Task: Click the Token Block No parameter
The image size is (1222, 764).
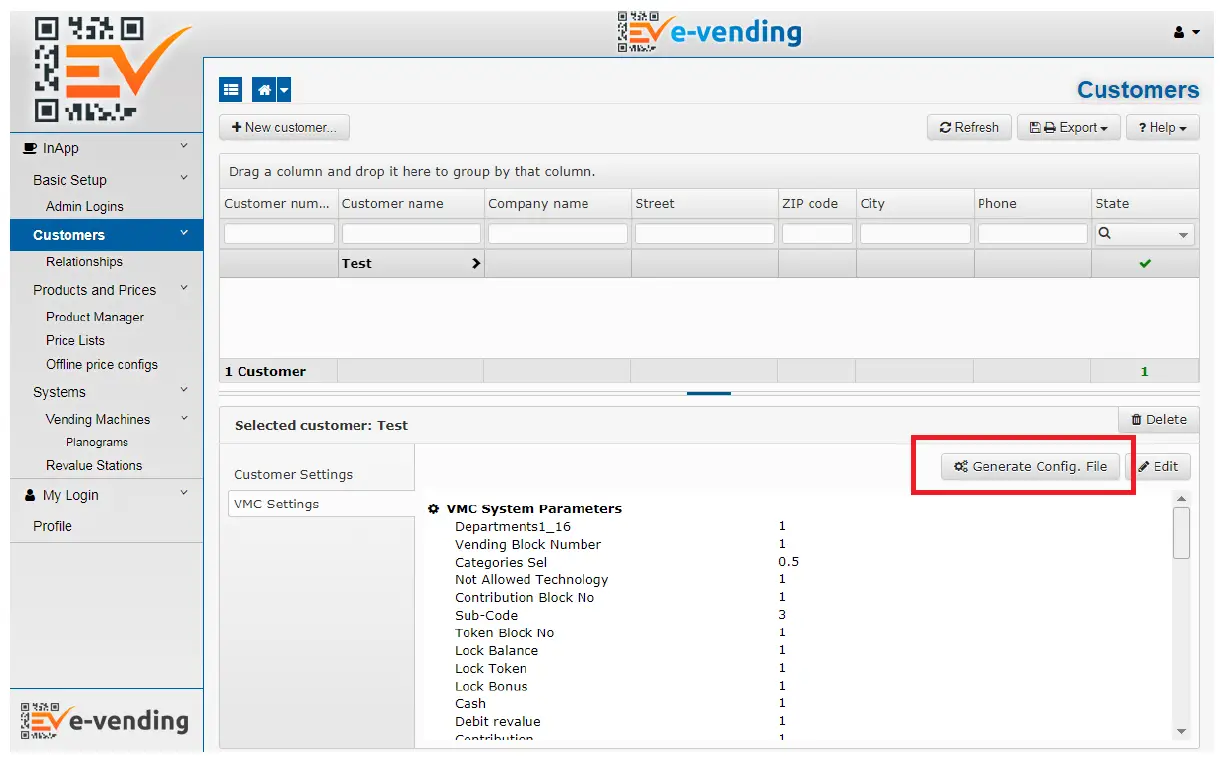Action: 504,633
